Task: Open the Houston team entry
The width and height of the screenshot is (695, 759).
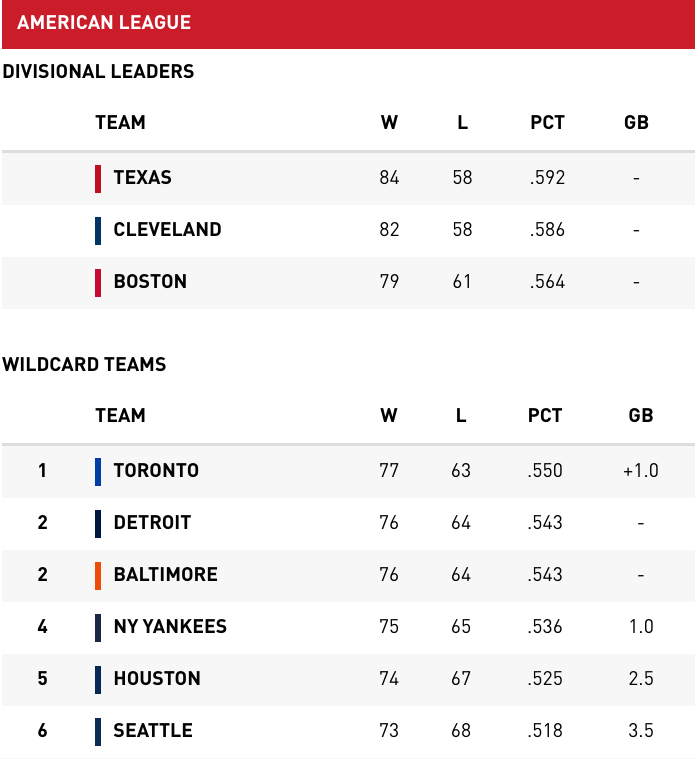Action: coord(157,678)
